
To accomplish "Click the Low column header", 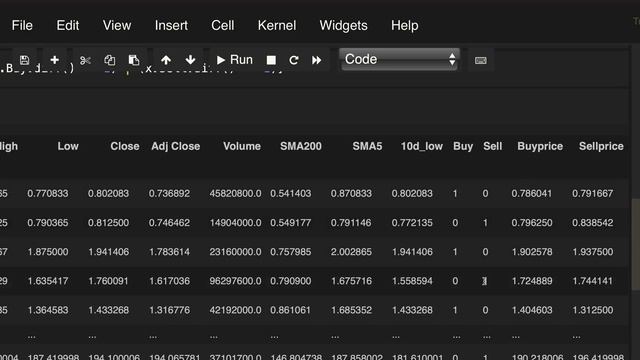I will coord(68,146).
